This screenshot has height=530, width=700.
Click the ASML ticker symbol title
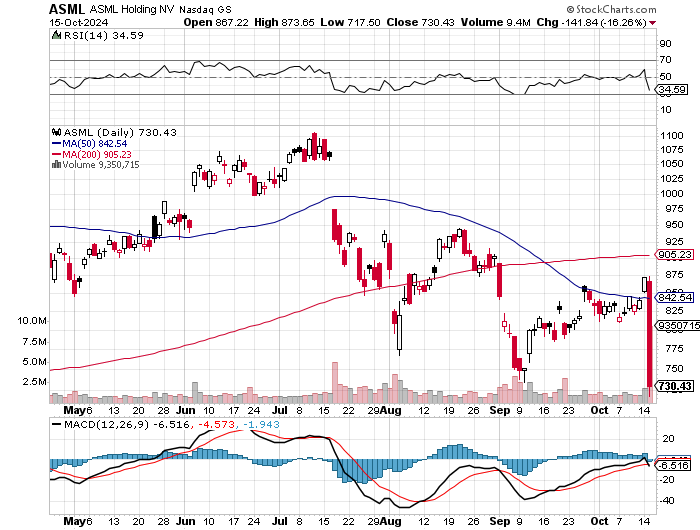pyautogui.click(x=71, y=8)
